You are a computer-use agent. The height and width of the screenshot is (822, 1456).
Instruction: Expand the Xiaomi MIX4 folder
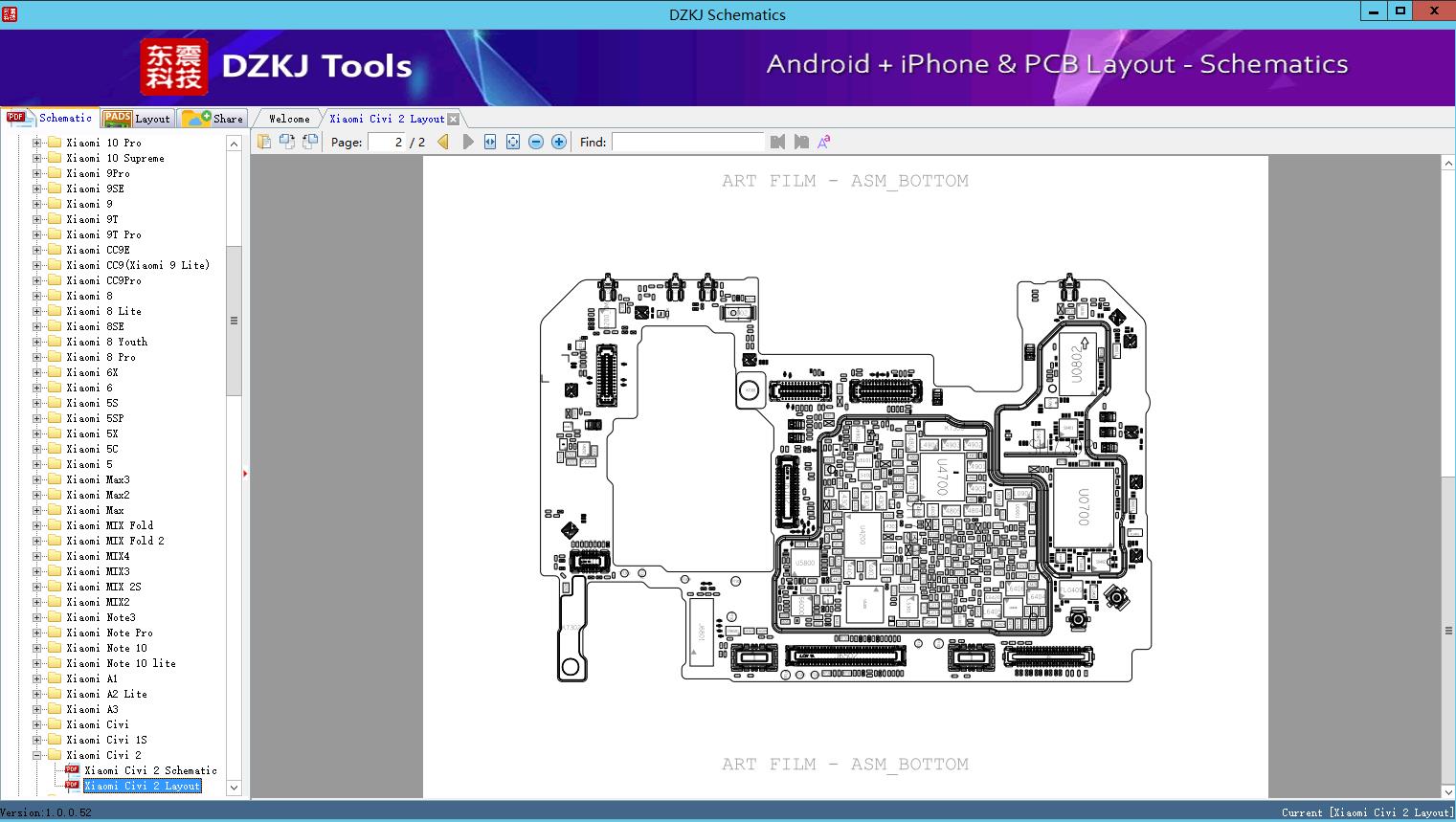tap(36, 556)
